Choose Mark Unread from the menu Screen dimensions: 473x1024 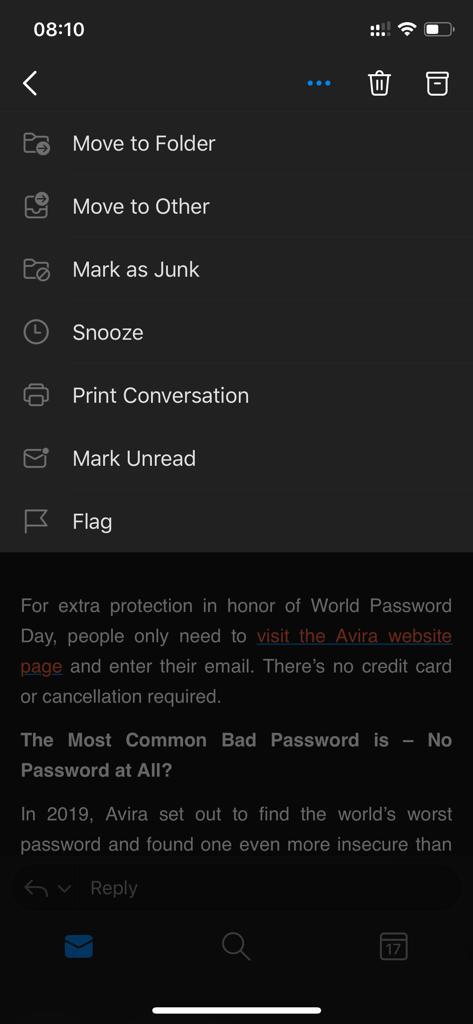pyautogui.click(x=236, y=458)
